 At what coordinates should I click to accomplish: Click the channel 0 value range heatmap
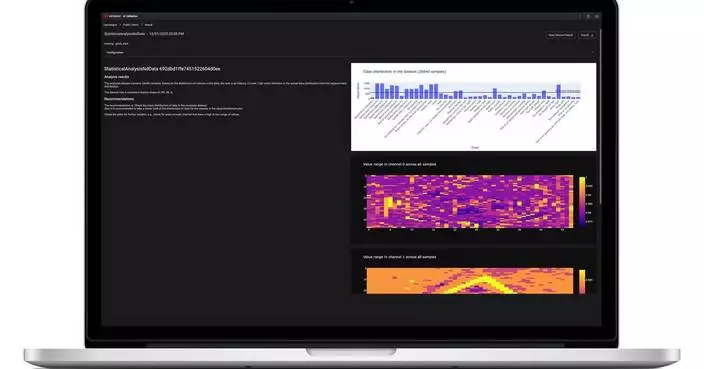click(x=470, y=202)
